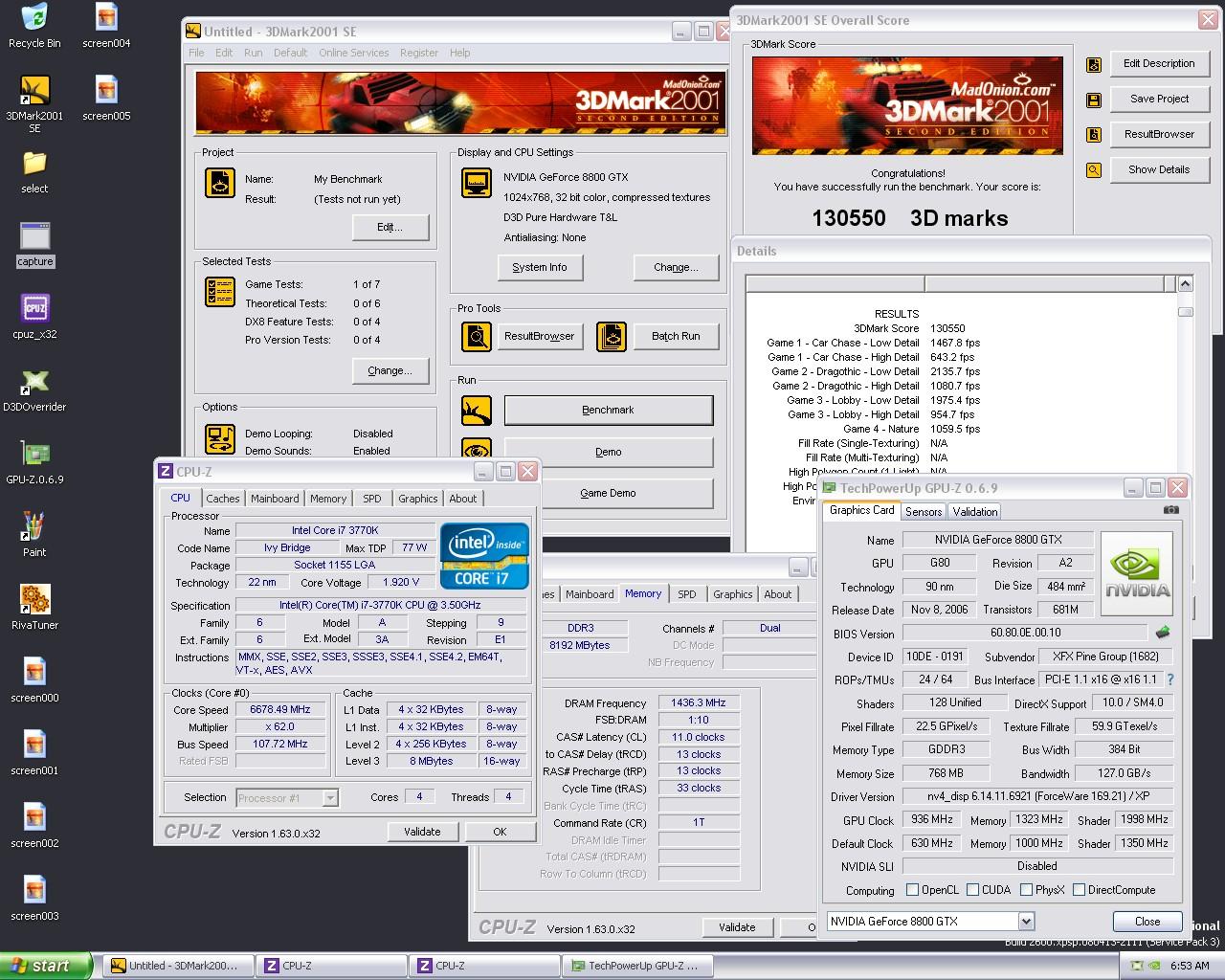Image resolution: width=1225 pixels, height=980 pixels.
Task: Select the 'select' folder on the desktop
Action: 34,171
